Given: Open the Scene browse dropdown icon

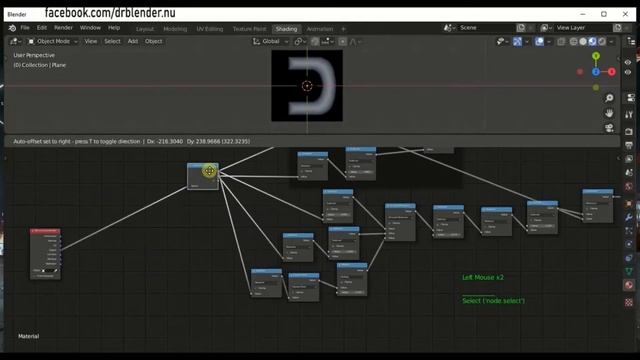Looking at the screenshot, I should pyautogui.click(x=449, y=28).
